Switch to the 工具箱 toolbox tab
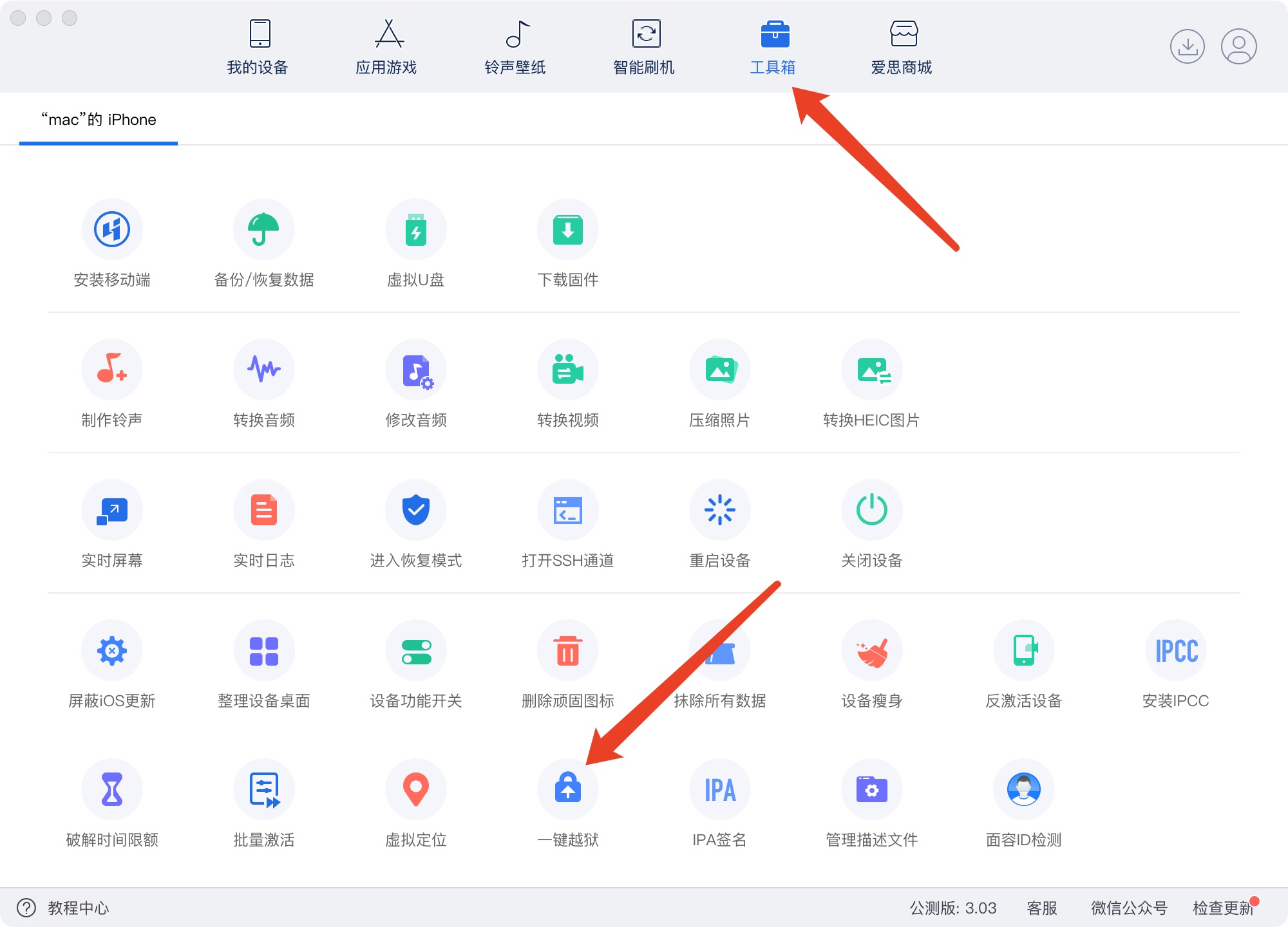The width and height of the screenshot is (1288, 927). (775, 45)
